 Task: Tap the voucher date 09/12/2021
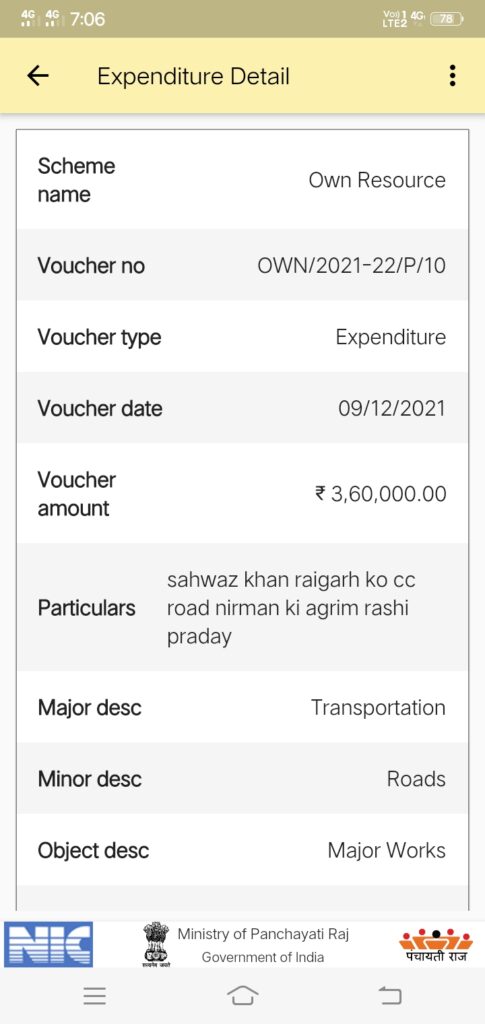coord(392,409)
